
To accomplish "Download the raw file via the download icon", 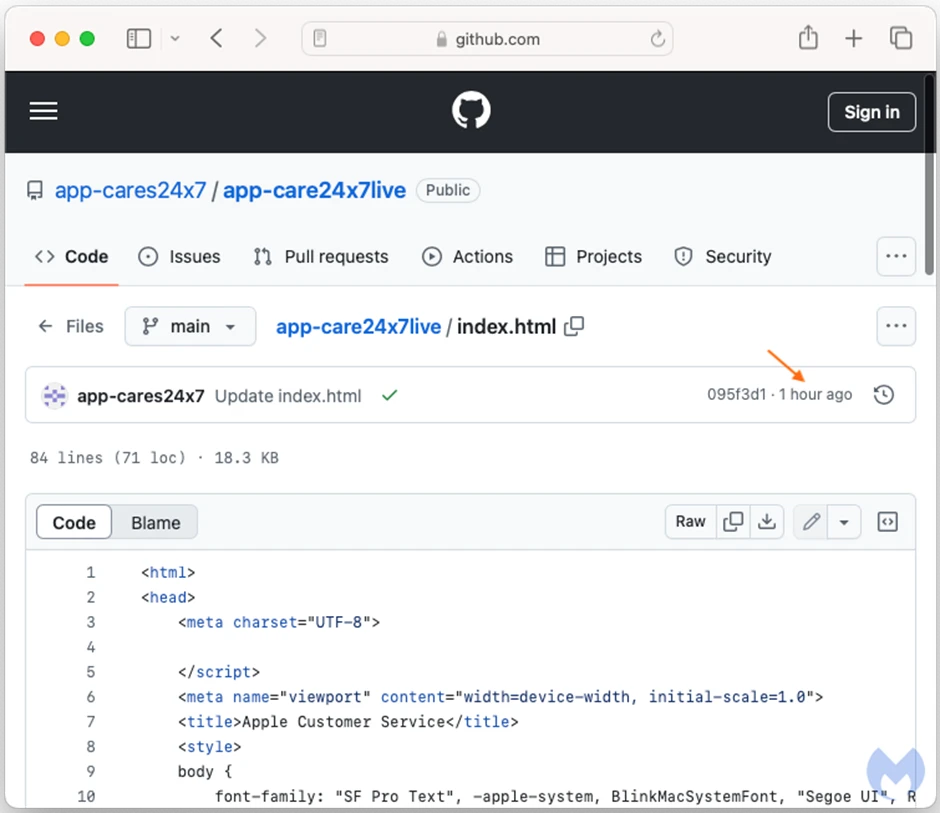I will pos(767,521).
